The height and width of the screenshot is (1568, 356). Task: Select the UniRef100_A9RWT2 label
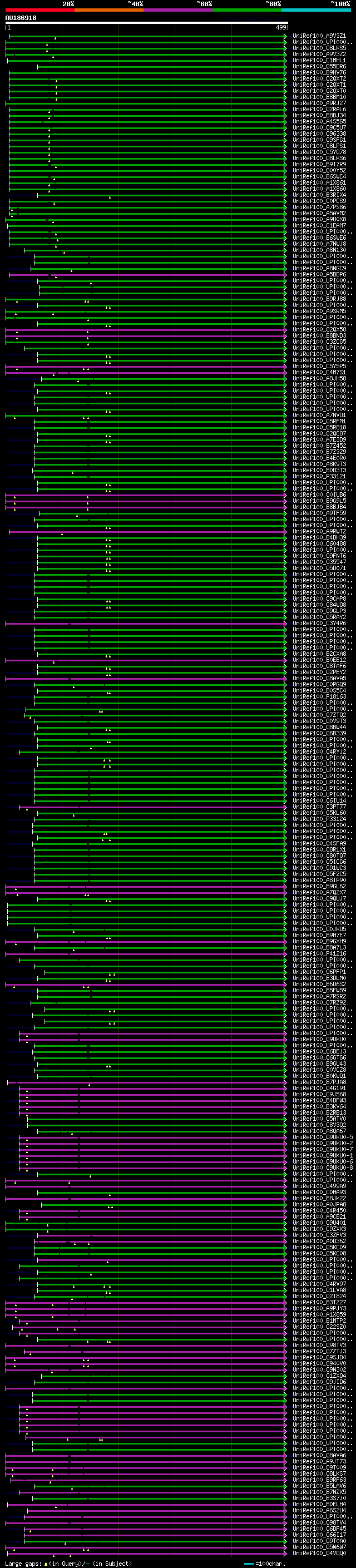[x=319, y=532]
